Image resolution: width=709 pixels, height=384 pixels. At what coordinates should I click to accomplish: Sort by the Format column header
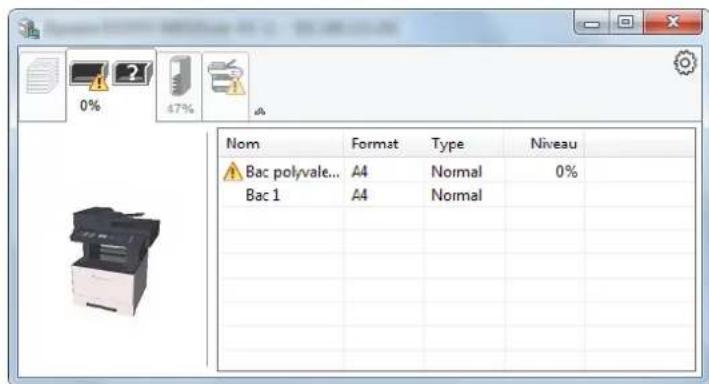pos(383,144)
